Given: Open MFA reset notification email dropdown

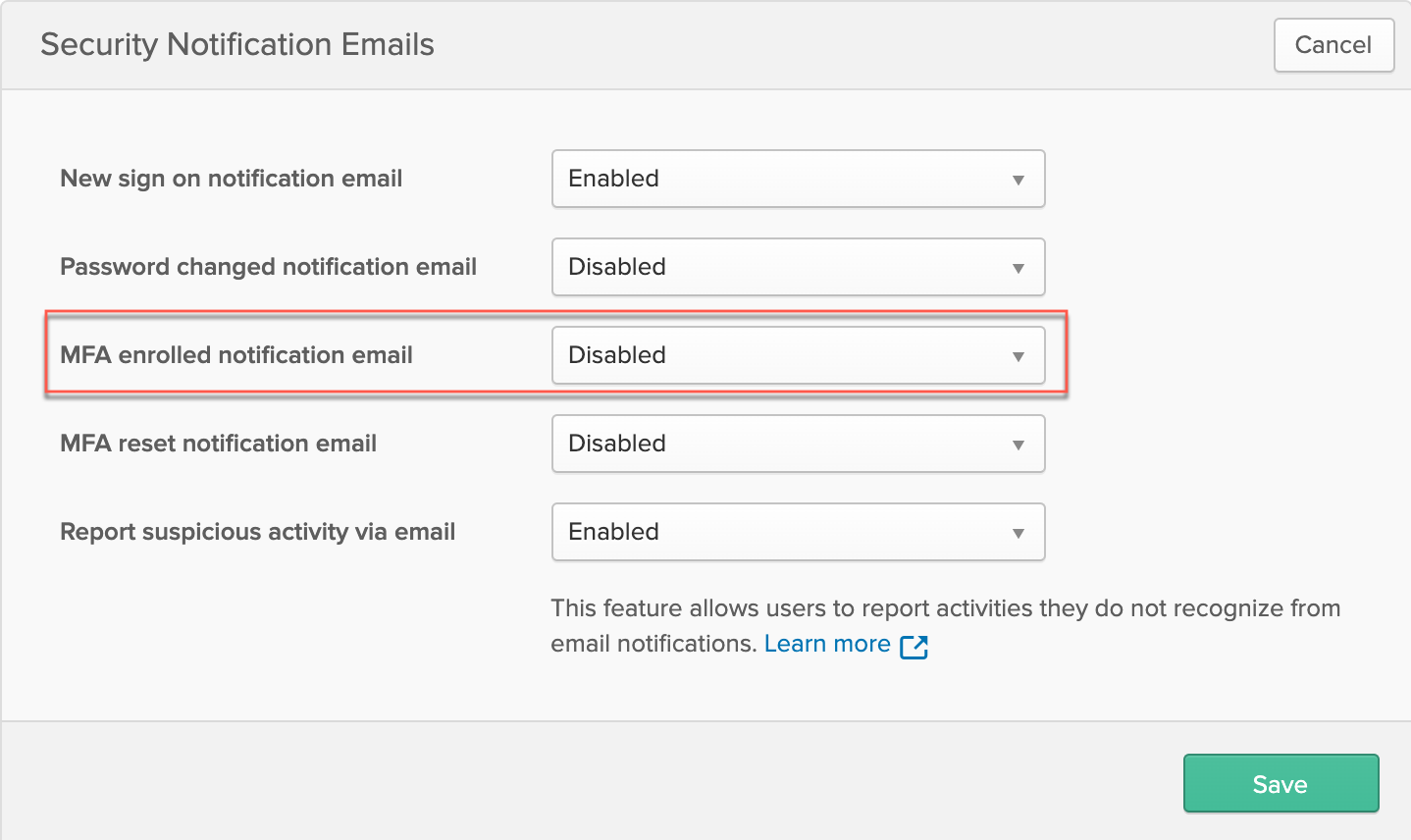Looking at the screenshot, I should tap(799, 444).
